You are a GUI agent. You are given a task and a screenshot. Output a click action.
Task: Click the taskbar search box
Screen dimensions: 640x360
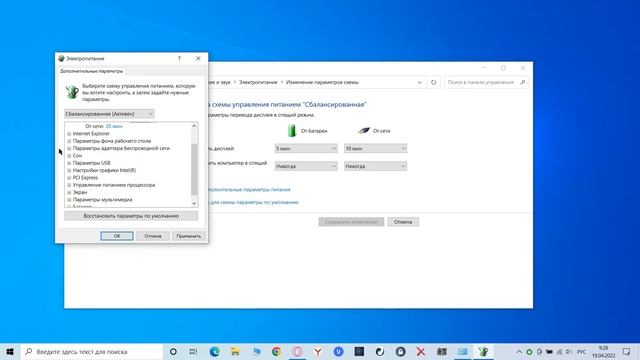click(92, 352)
